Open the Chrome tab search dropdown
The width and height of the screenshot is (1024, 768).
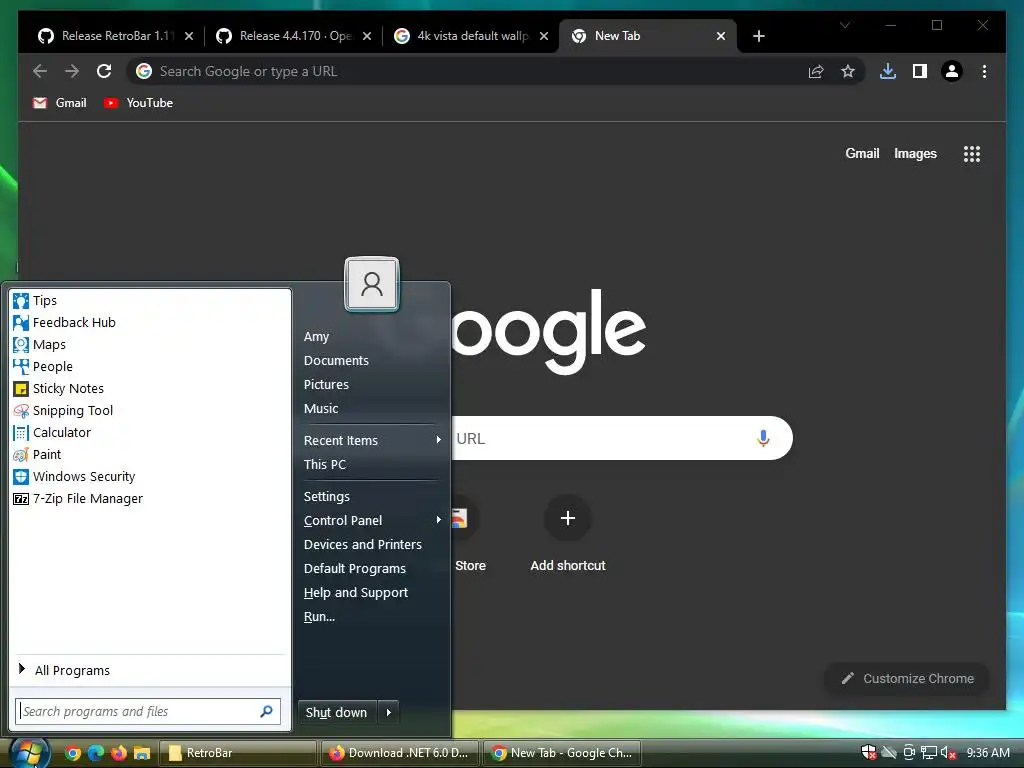coord(844,25)
